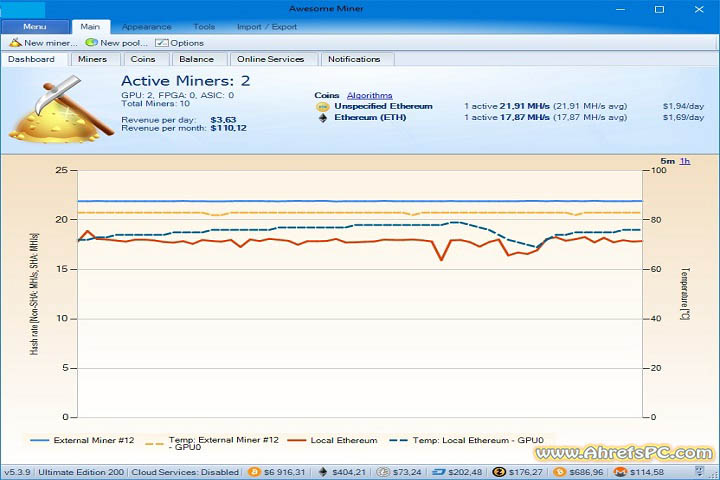720x480 pixels.
Task: Click Monero price $114,58
Action: pyautogui.click(x=647, y=472)
